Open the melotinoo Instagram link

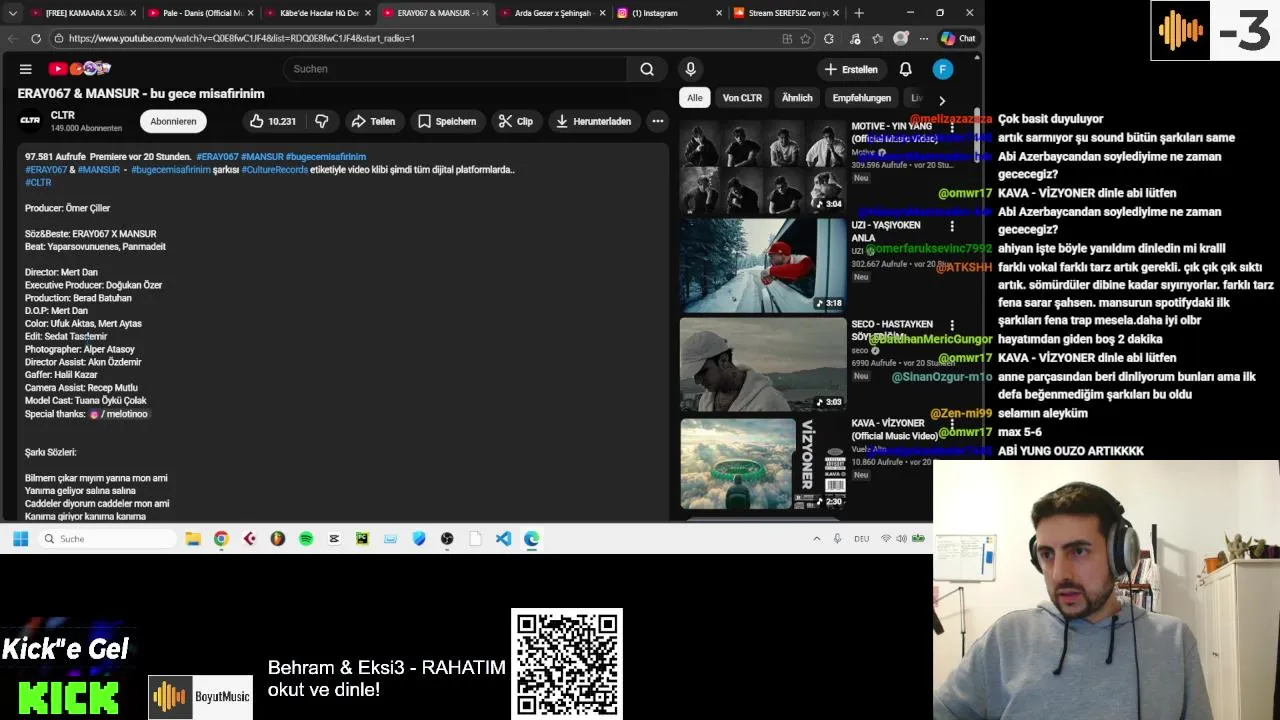[x=119, y=414]
